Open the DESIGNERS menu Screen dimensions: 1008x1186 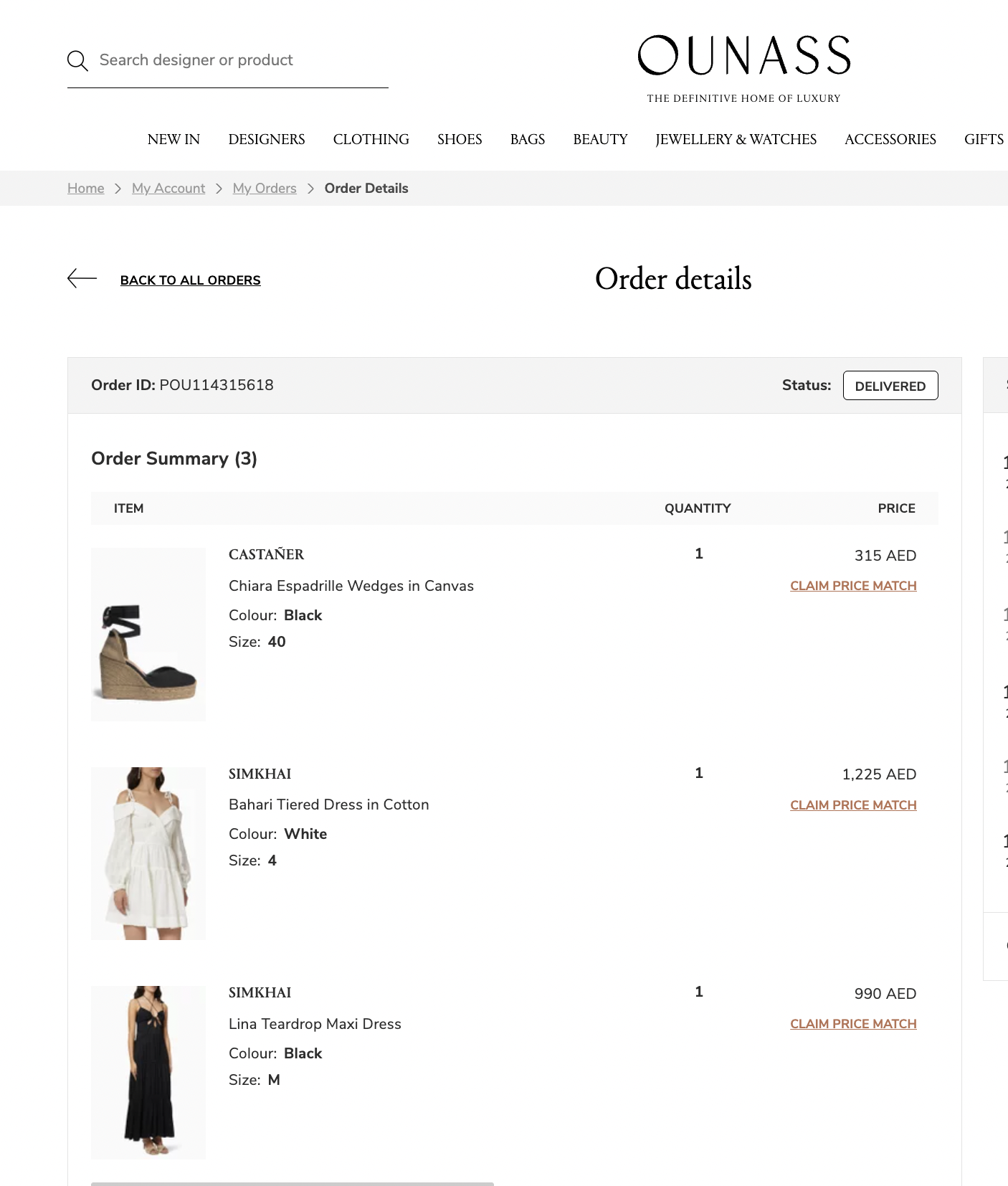(x=267, y=140)
